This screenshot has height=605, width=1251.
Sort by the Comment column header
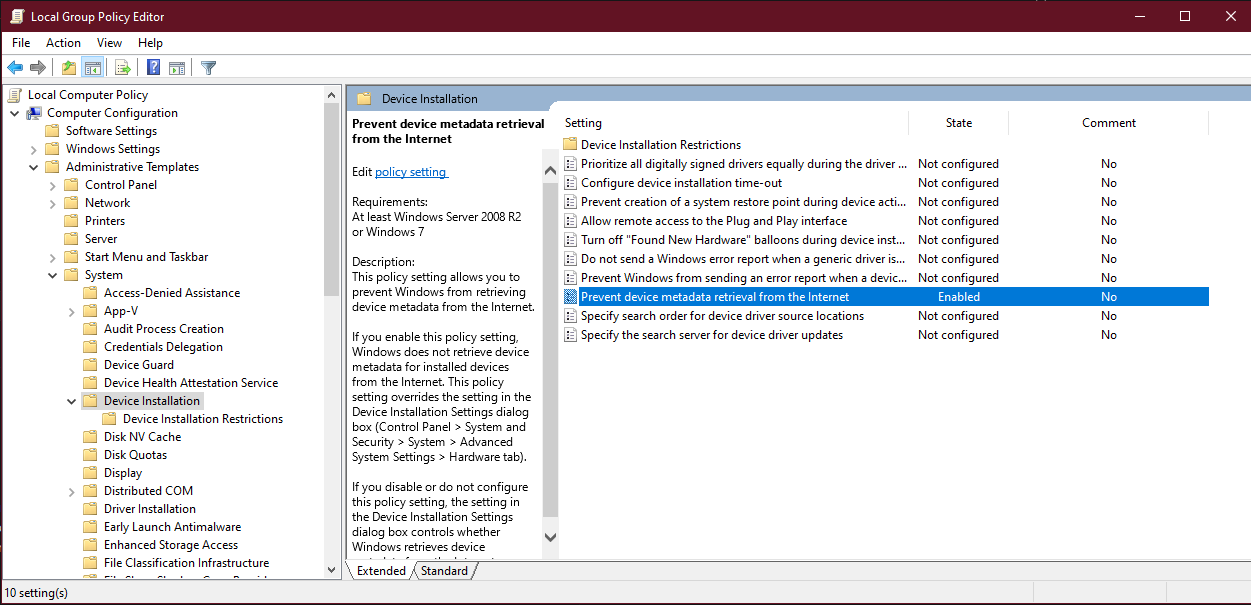(1109, 123)
